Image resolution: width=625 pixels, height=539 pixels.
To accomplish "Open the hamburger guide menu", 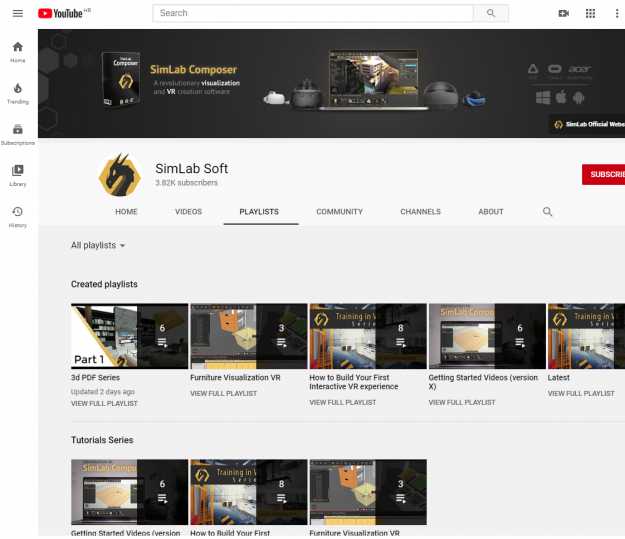I will click(x=17, y=13).
